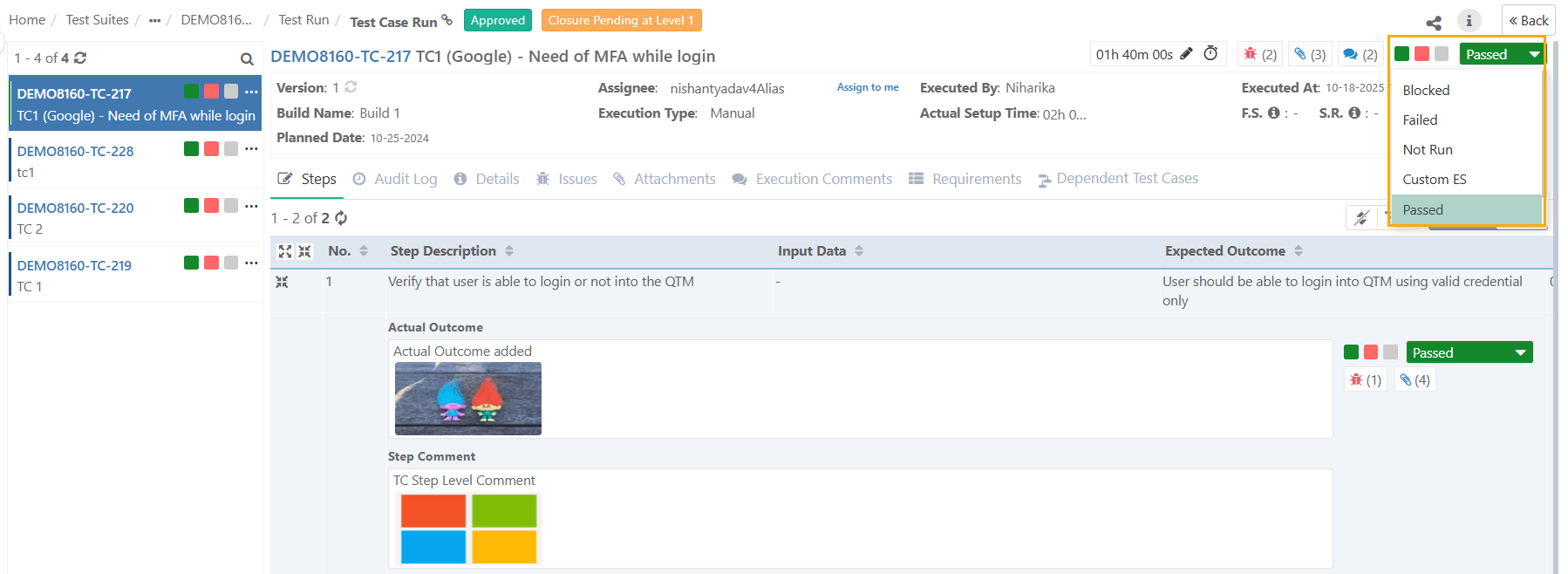This screenshot has height=574, width=1568.
Task: Open step 1 Passed status dropdown
Action: click(x=1469, y=352)
